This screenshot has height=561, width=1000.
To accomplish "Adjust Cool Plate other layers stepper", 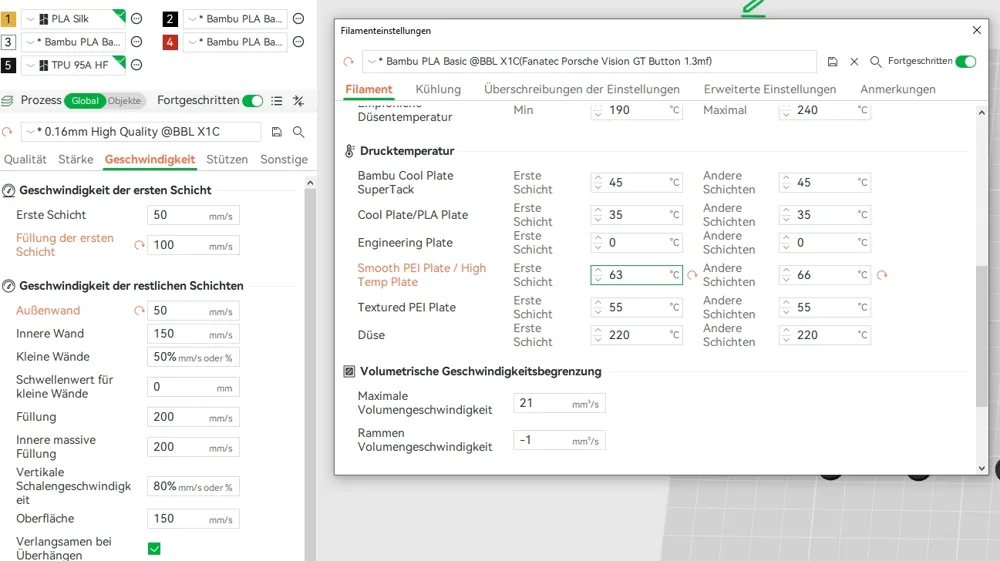I will point(786,215).
